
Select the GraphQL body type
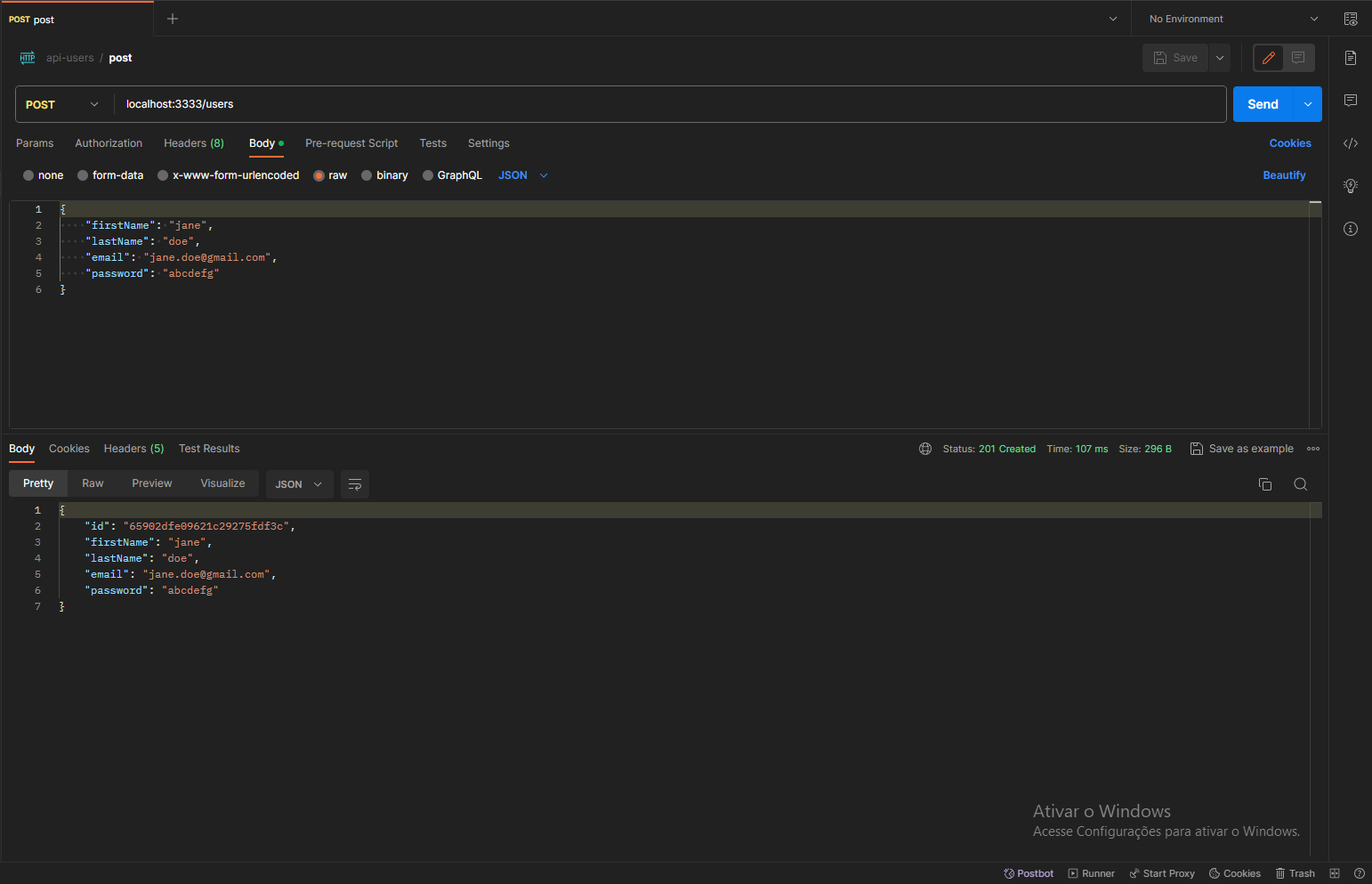pos(452,175)
